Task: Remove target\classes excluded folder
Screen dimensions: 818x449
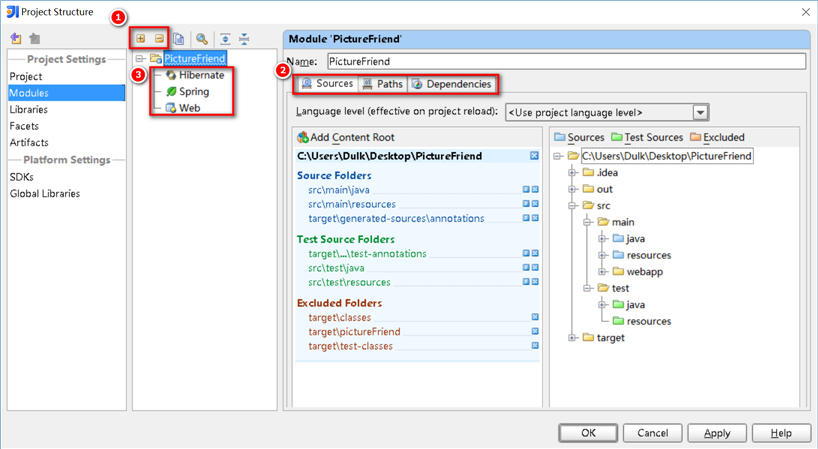Action: pos(535,317)
